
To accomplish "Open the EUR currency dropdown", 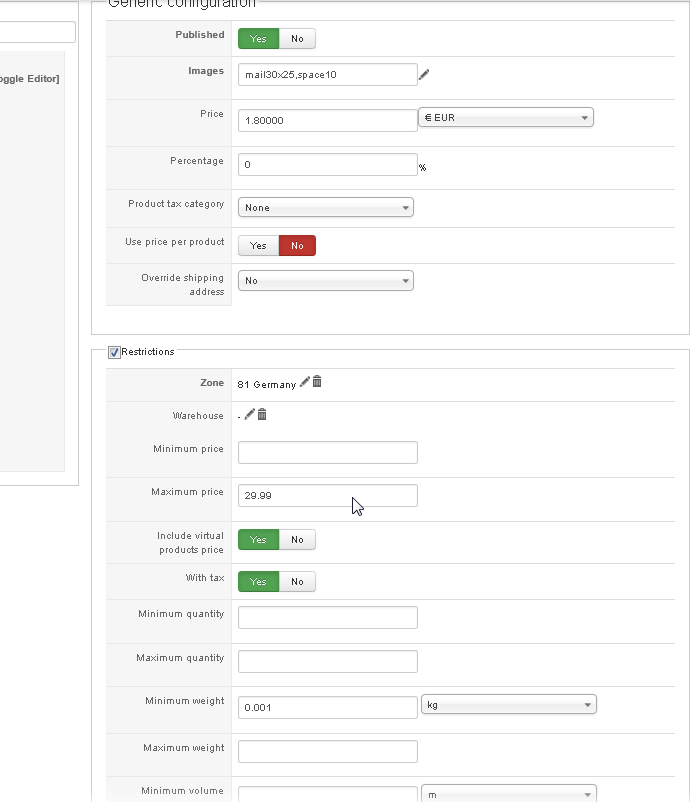I will pyautogui.click(x=506, y=118).
